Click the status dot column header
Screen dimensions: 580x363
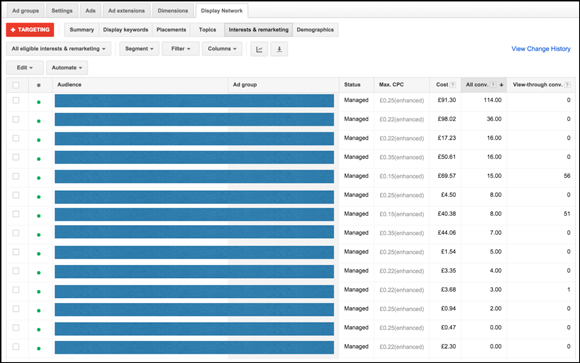pos(38,85)
